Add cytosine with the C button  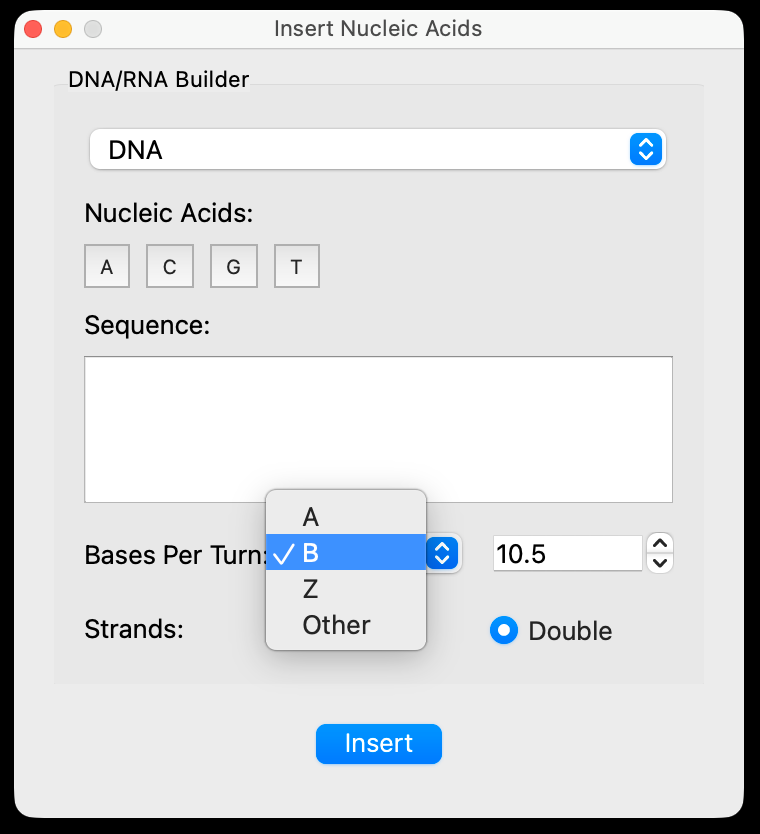pyautogui.click(x=170, y=267)
